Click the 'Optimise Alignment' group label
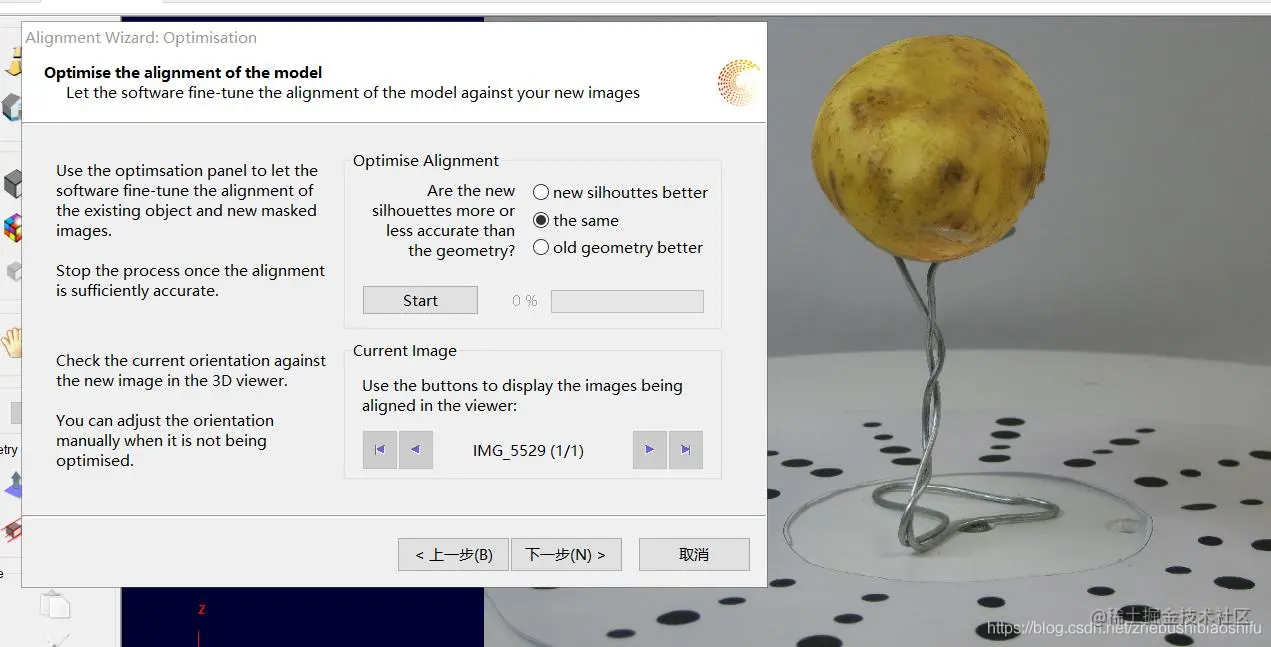This screenshot has width=1271, height=647. pos(426,161)
